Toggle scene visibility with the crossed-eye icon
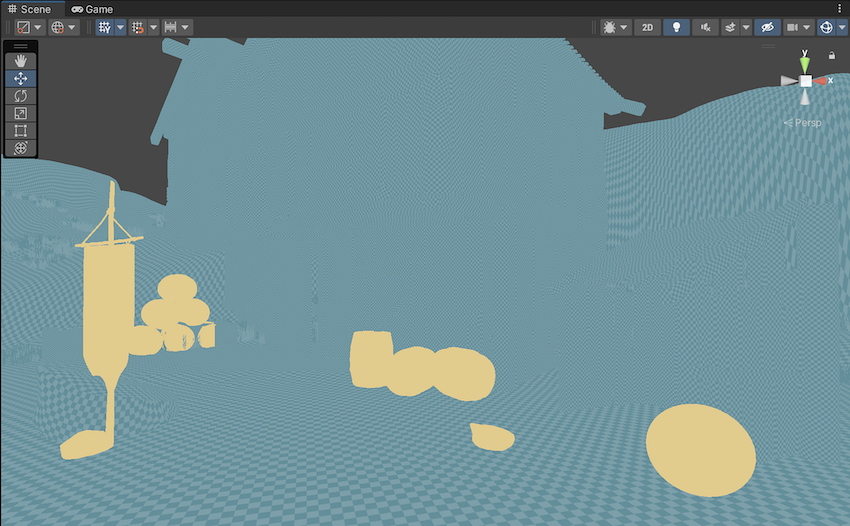850x526 pixels. pyautogui.click(x=767, y=27)
